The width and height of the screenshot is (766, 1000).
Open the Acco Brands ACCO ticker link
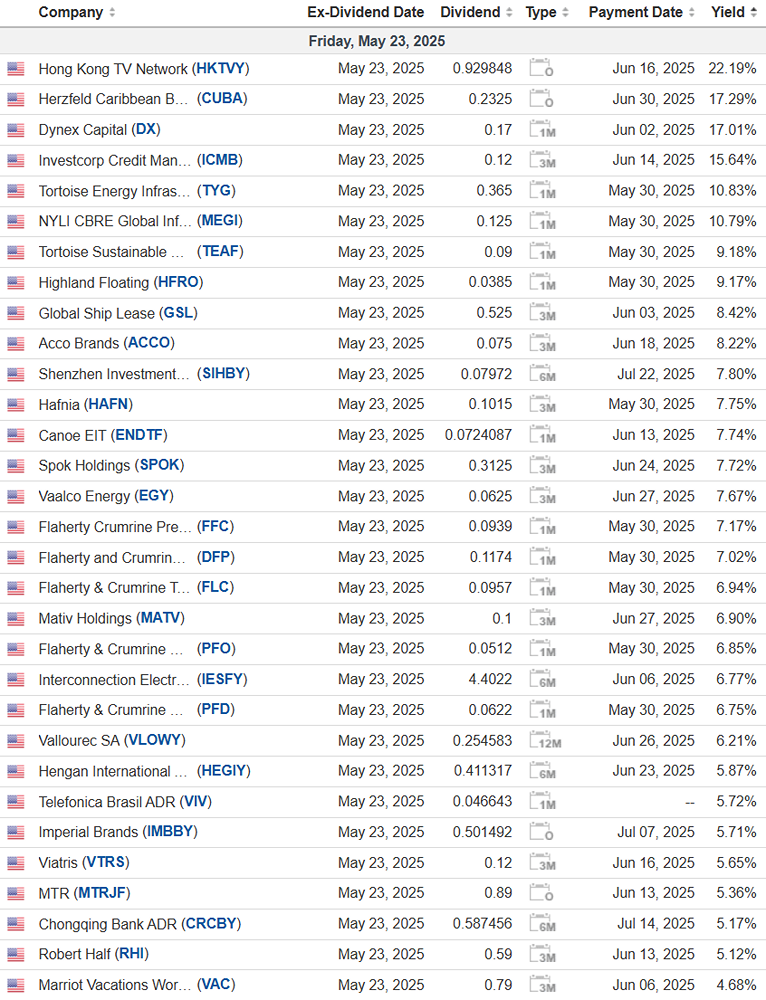149,343
